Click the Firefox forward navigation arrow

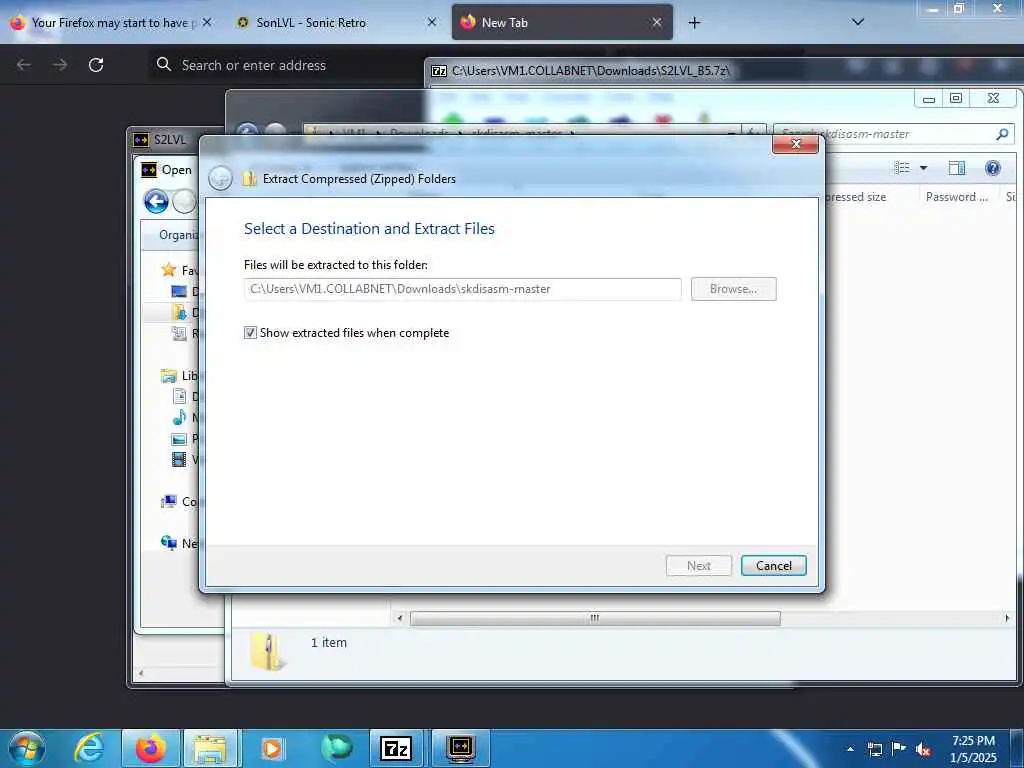click(60, 65)
